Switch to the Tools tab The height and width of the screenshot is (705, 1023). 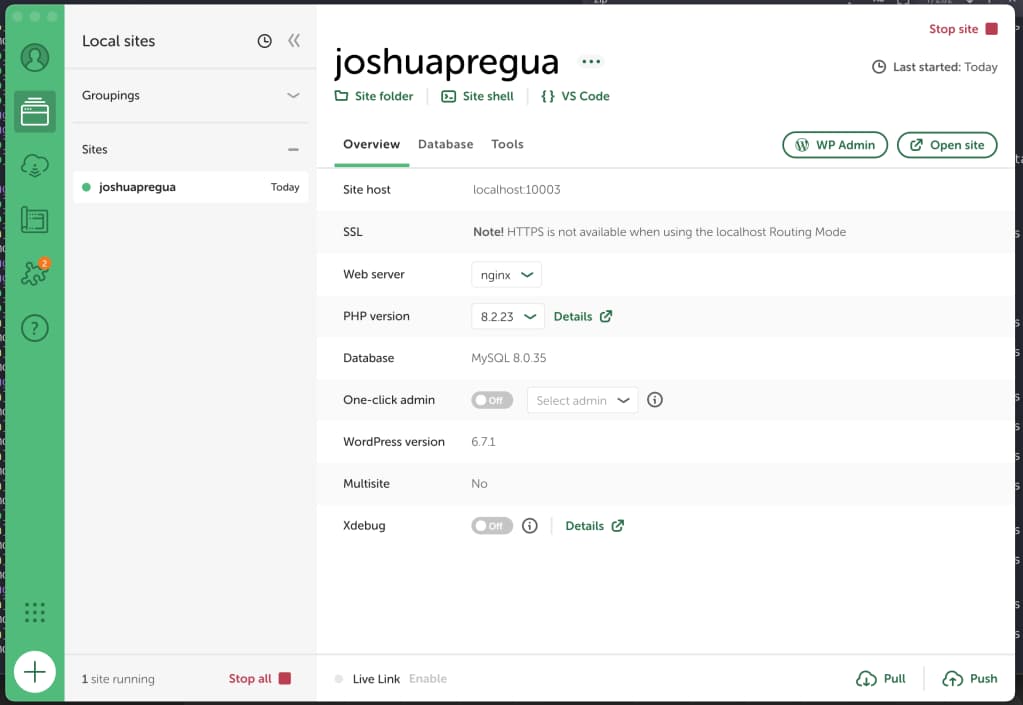[507, 144]
